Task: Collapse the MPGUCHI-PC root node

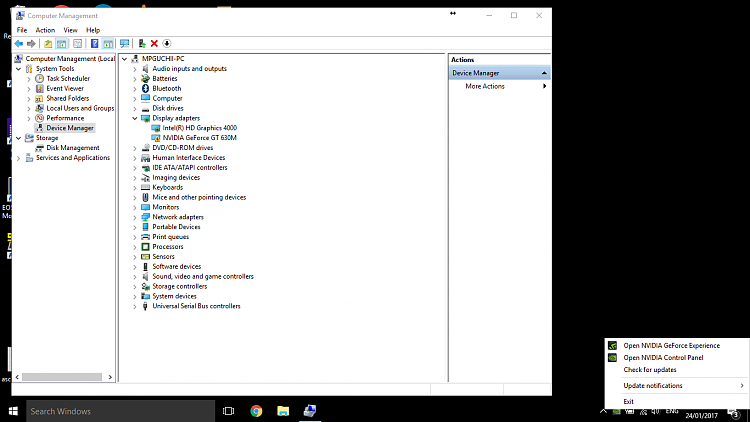Action: pyautogui.click(x=124, y=59)
